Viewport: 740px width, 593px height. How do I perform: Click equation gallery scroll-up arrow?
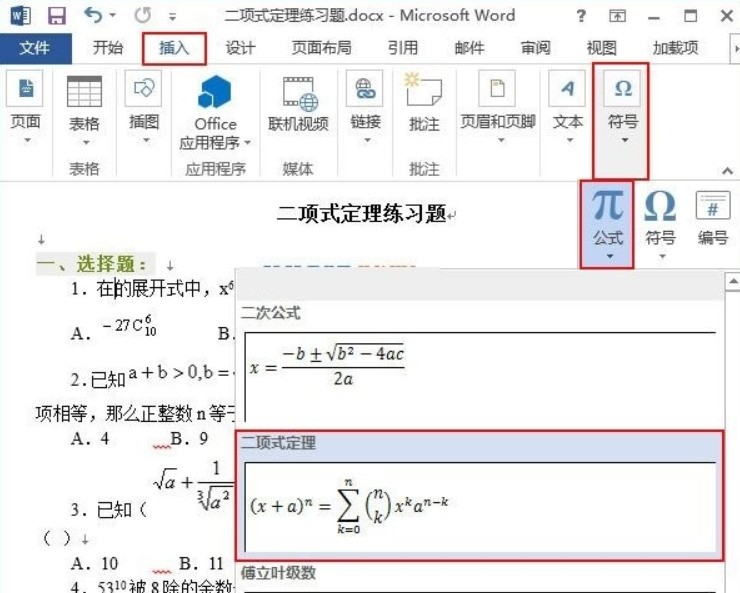coord(732,282)
